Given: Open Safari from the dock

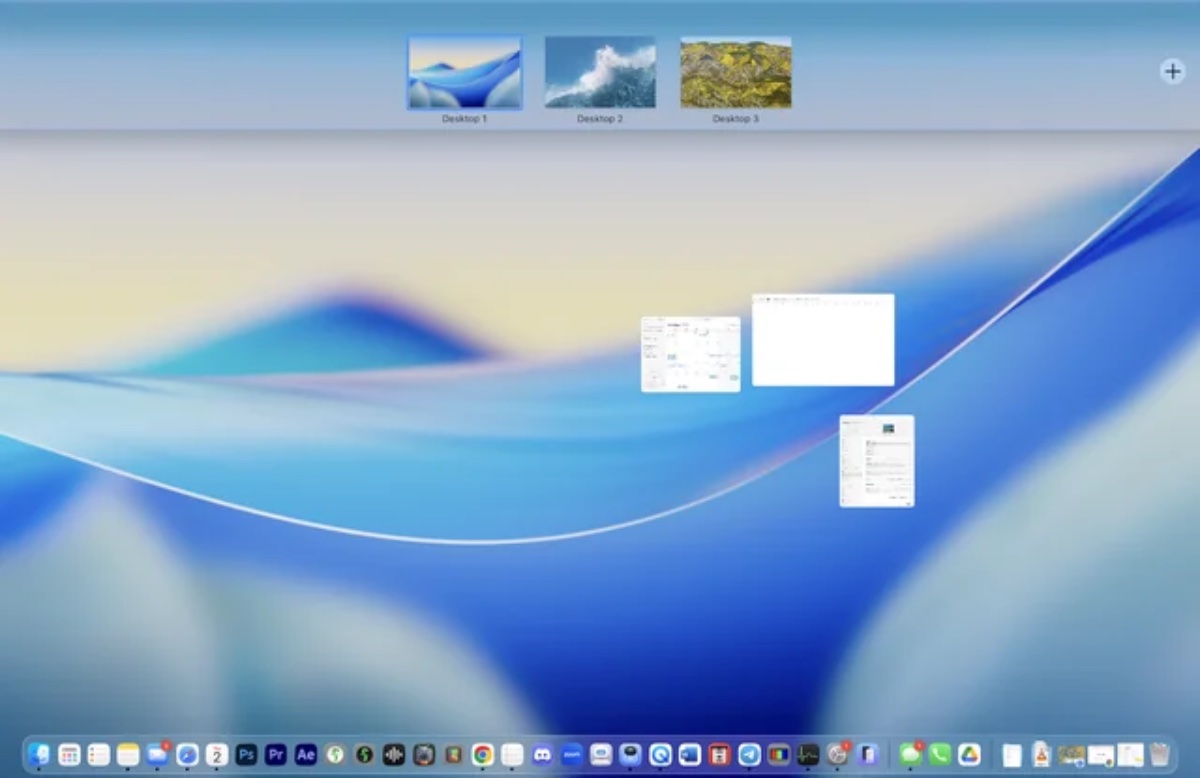Looking at the screenshot, I should click(187, 754).
